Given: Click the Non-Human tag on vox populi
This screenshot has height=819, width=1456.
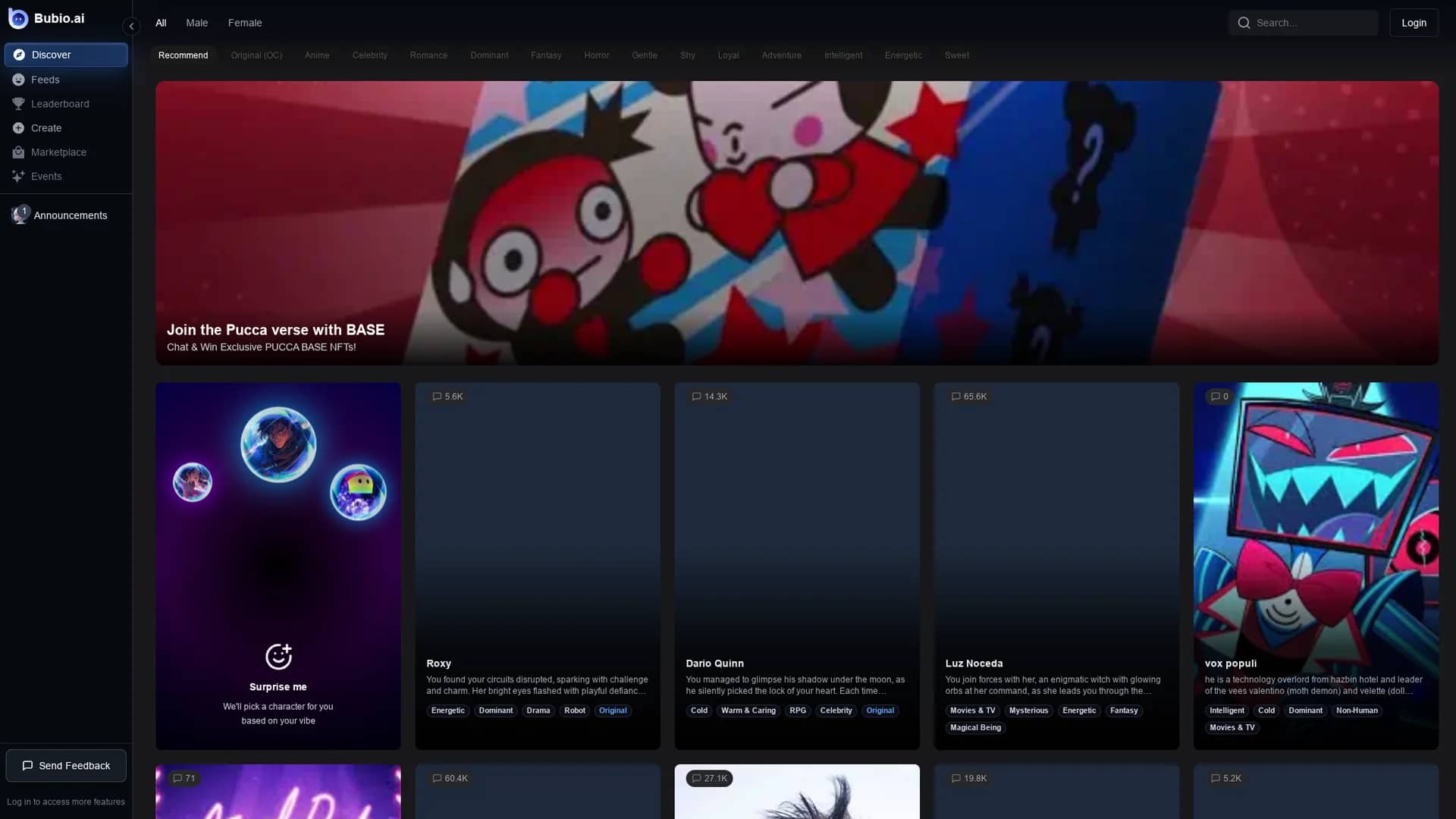Looking at the screenshot, I should (x=1357, y=711).
